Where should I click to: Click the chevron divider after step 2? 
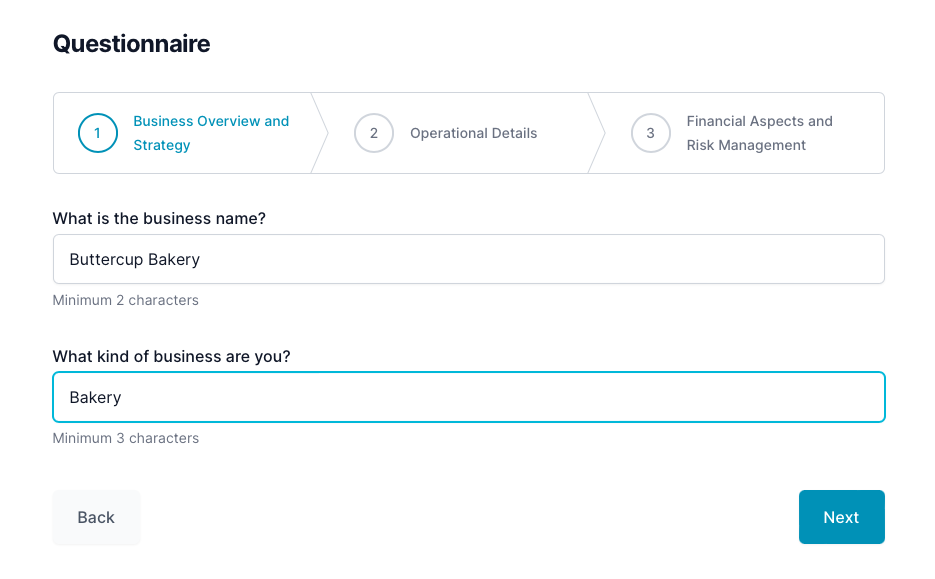[x=597, y=133]
